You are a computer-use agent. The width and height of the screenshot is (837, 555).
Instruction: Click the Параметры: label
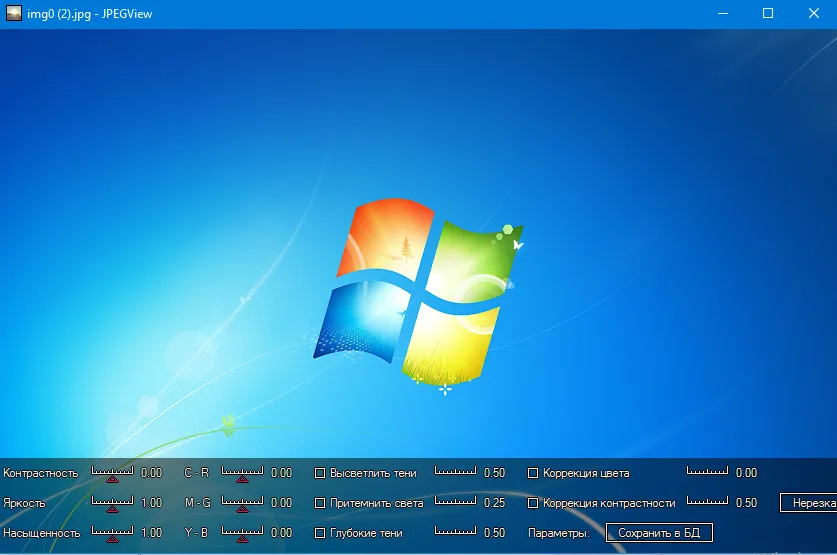tap(559, 533)
